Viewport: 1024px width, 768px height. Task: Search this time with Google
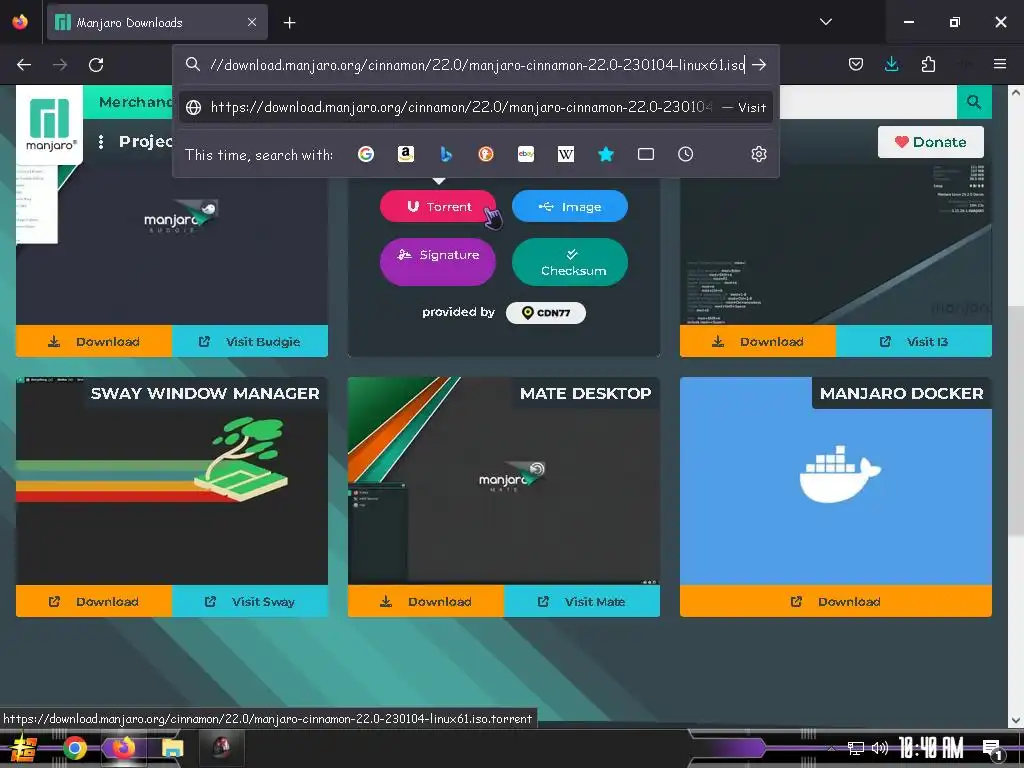[x=366, y=154]
